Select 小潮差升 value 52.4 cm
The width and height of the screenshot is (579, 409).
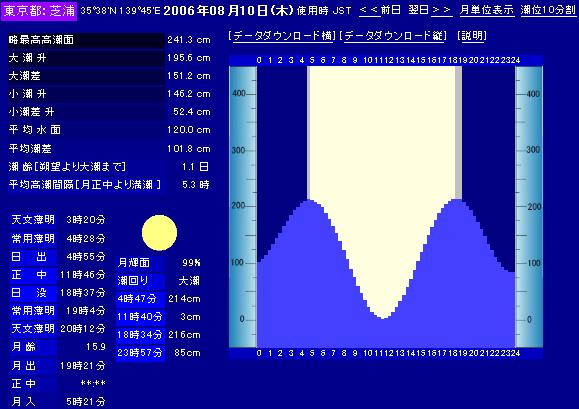click(x=192, y=112)
